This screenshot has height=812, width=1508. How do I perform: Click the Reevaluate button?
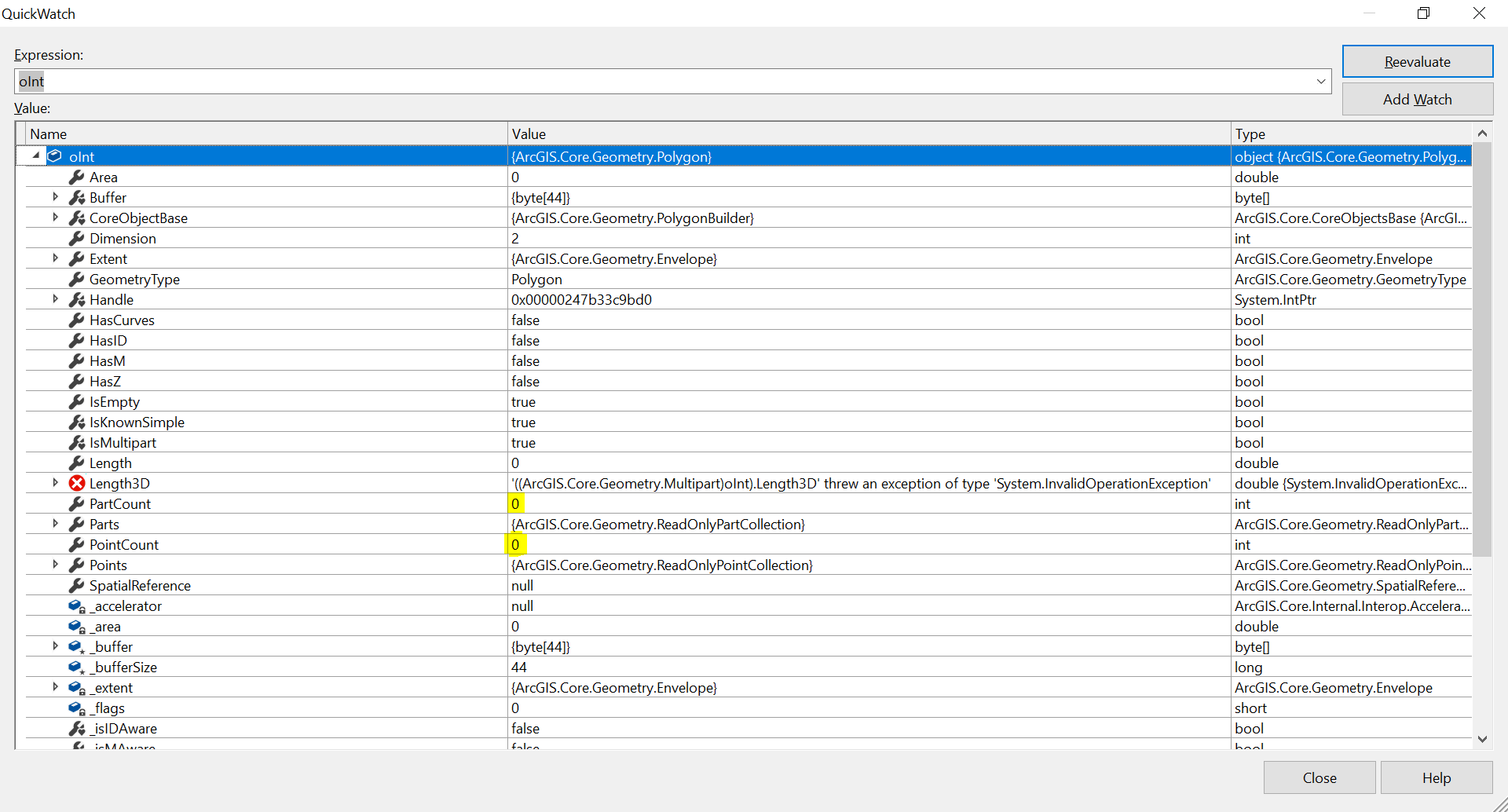pyautogui.click(x=1418, y=62)
